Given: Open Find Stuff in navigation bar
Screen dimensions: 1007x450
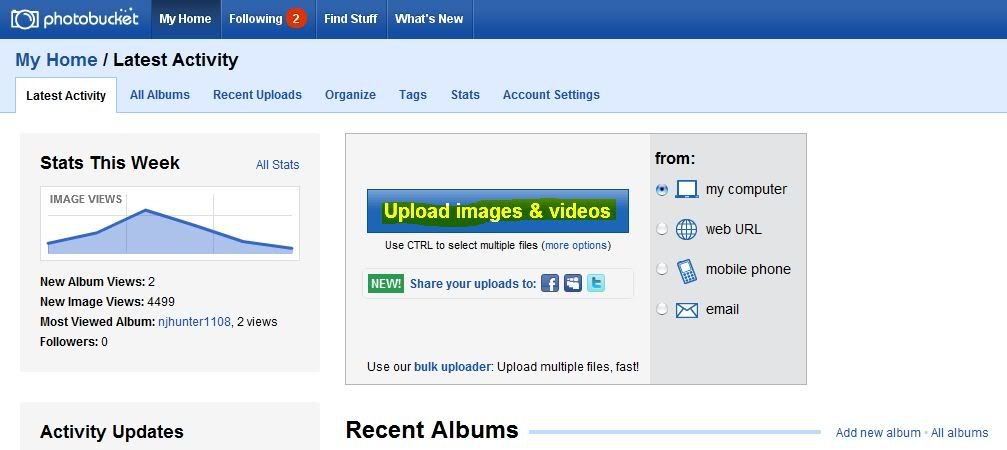Looking at the screenshot, I should click(351, 19).
